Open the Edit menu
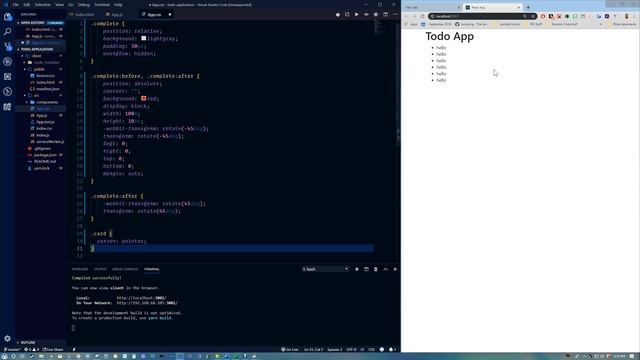 pyautogui.click(x=27, y=4)
